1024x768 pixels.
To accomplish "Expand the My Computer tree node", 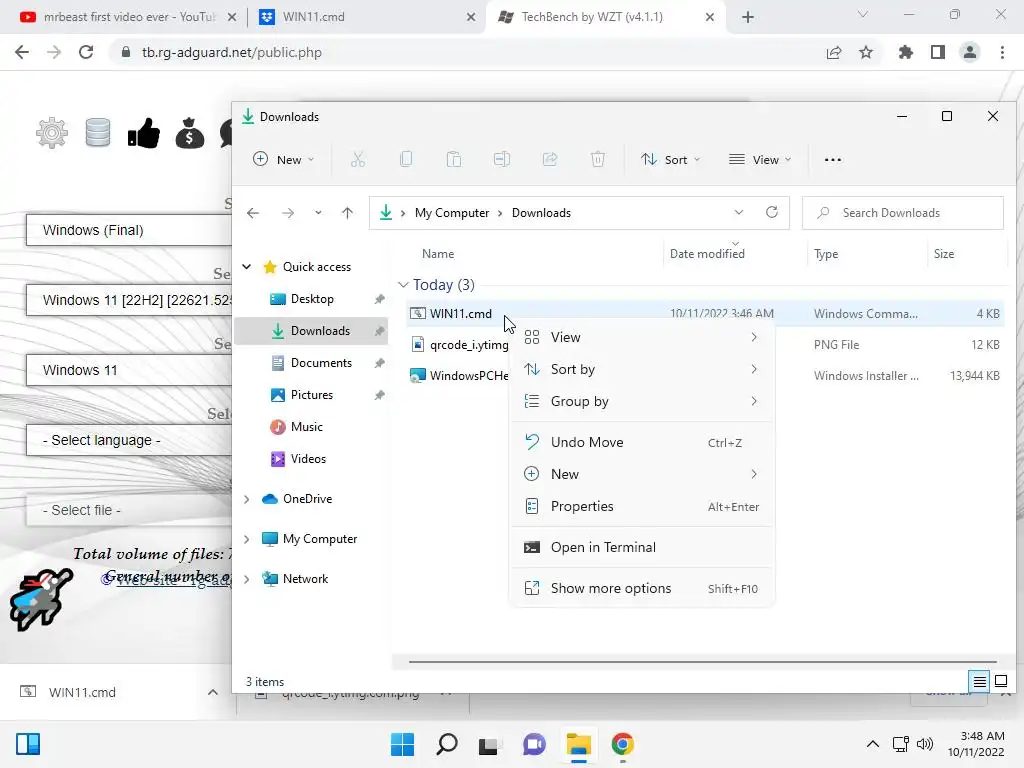I will pyautogui.click(x=247, y=539).
